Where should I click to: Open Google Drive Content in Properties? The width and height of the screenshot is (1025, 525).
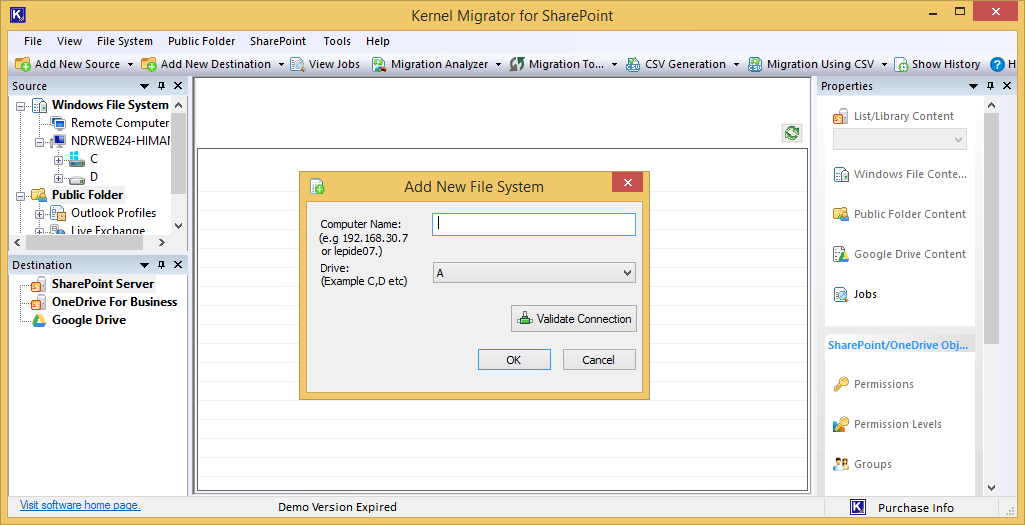coord(910,254)
